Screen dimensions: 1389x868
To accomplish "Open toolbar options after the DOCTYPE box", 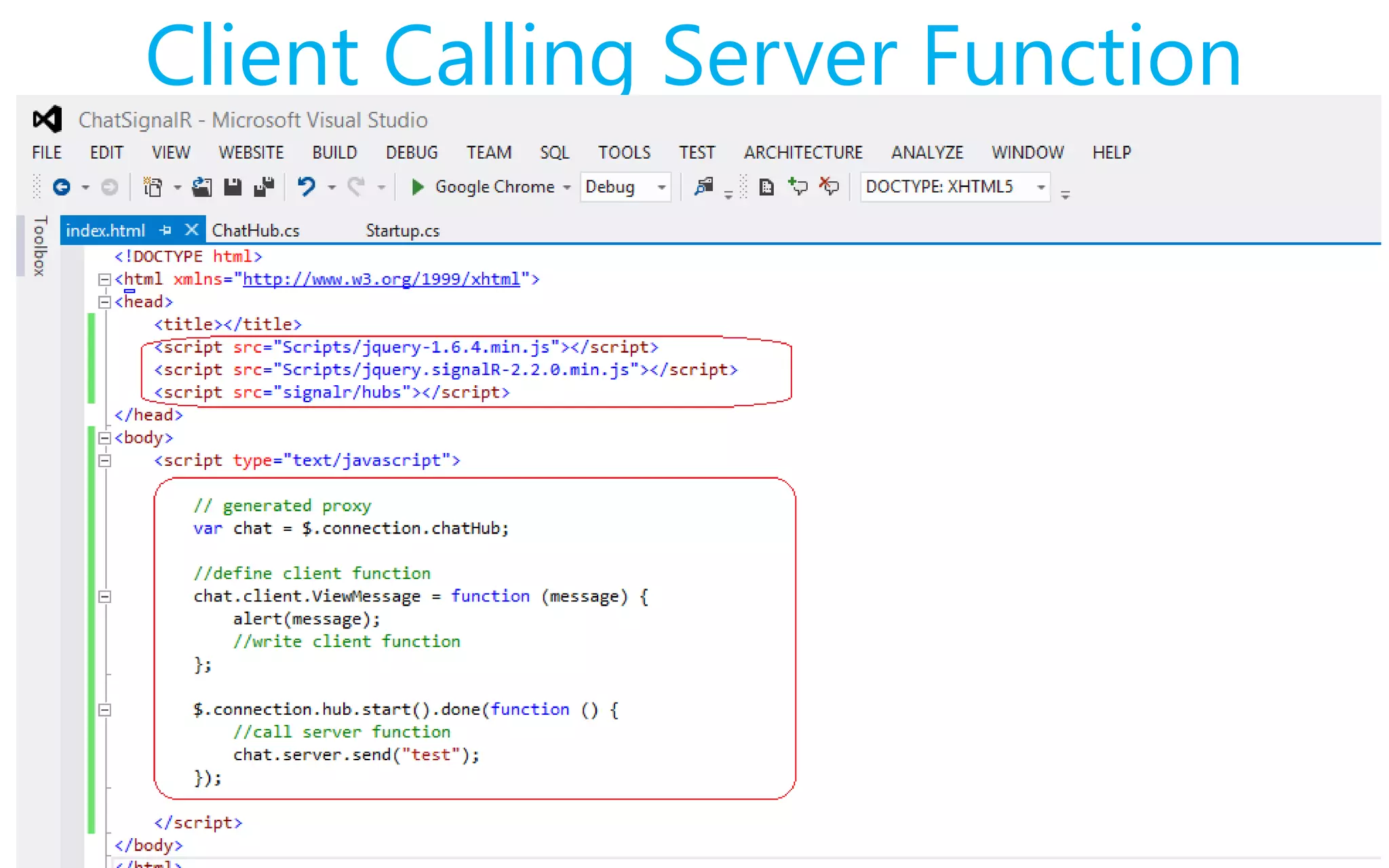I will click(1065, 195).
